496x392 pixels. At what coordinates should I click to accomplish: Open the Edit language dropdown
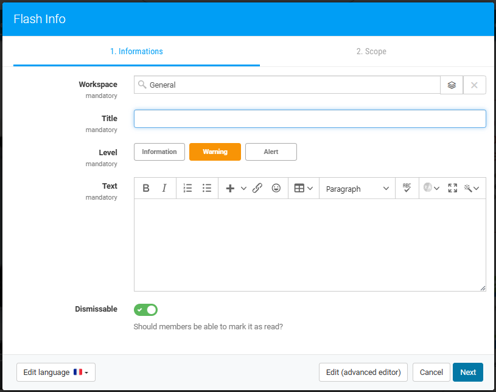(56, 372)
